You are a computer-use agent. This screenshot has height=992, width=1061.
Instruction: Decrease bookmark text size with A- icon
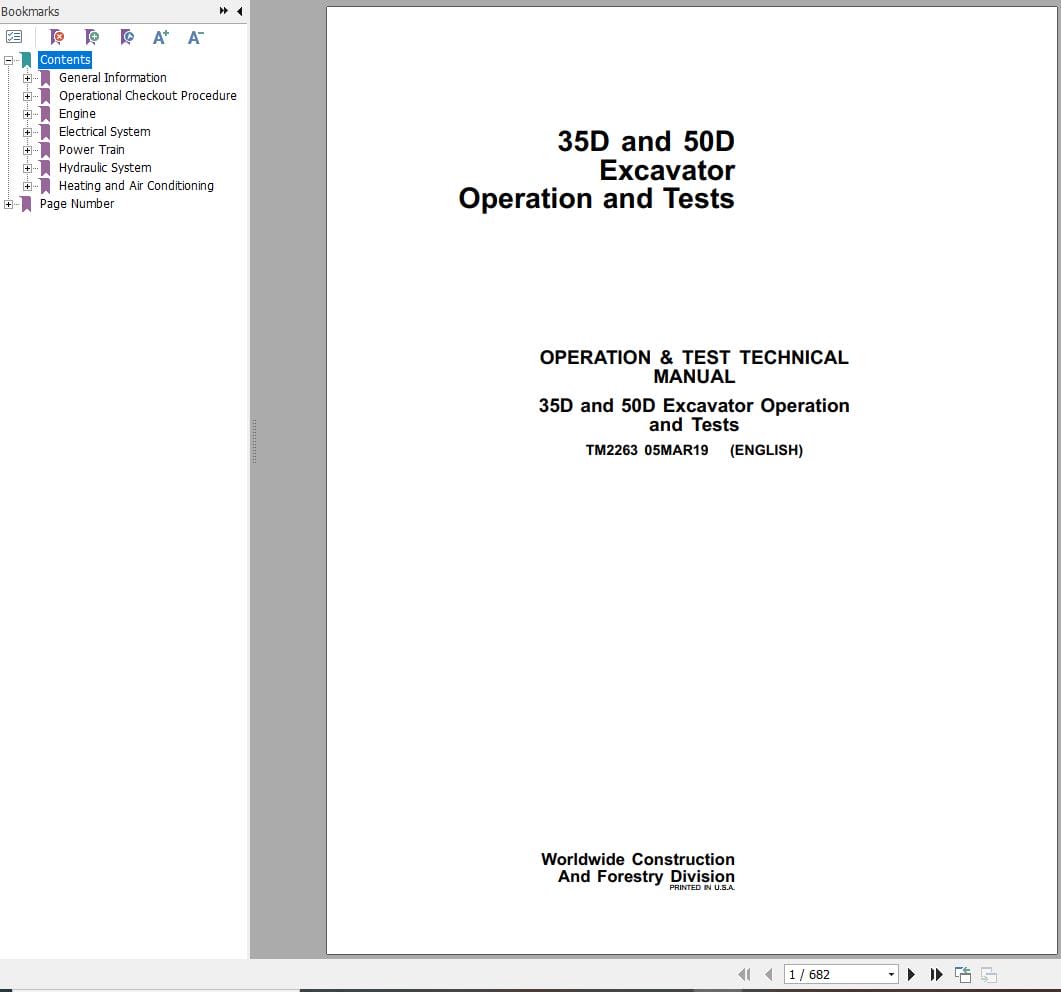[196, 37]
